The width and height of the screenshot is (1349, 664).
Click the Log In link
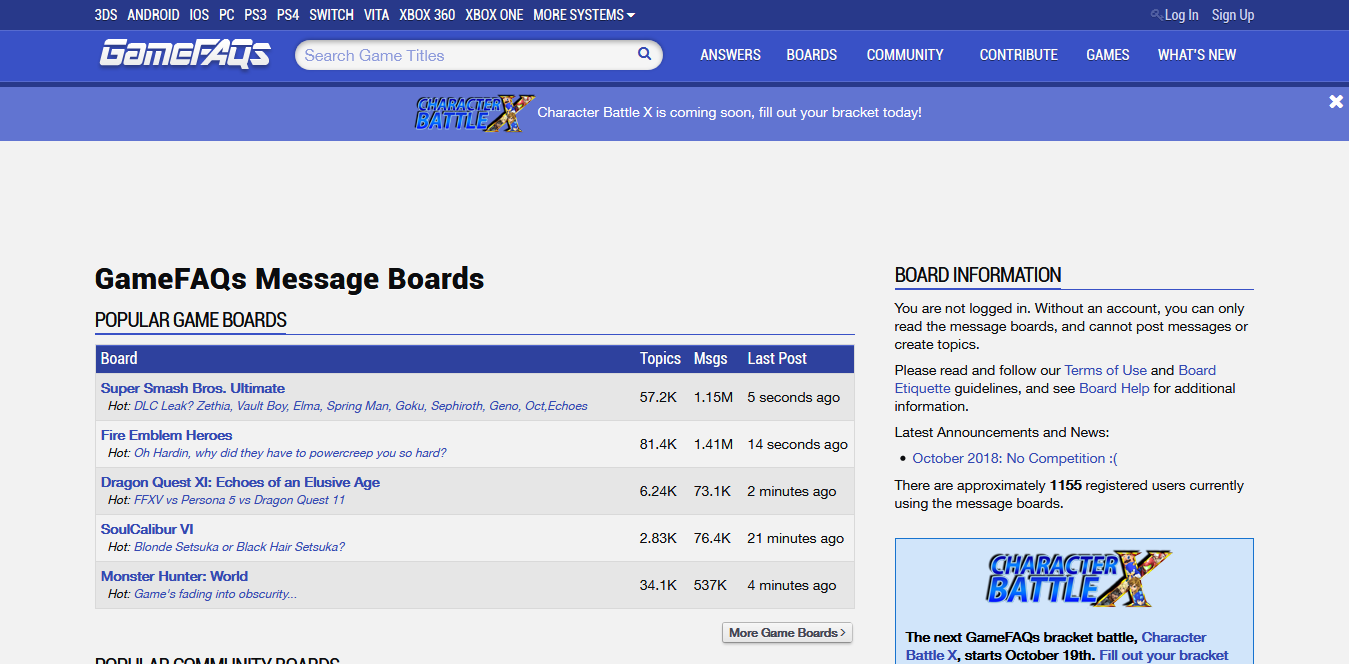[1182, 15]
